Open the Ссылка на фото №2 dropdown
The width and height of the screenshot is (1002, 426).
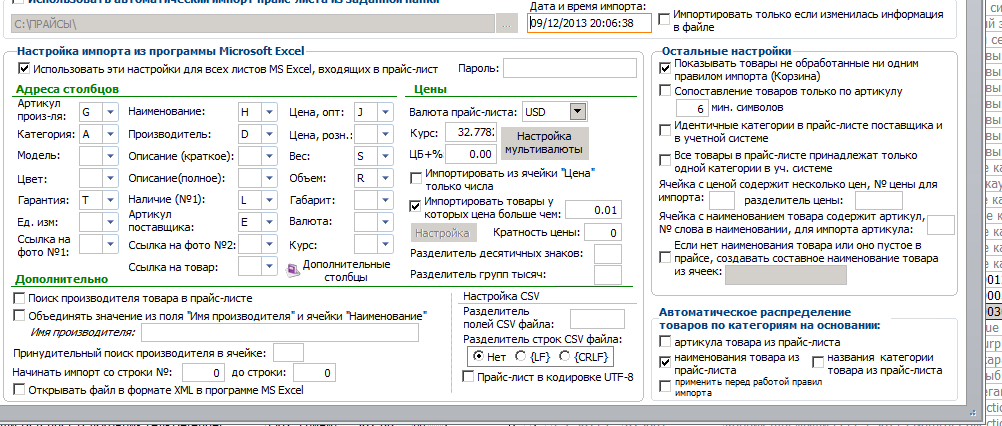pos(270,244)
